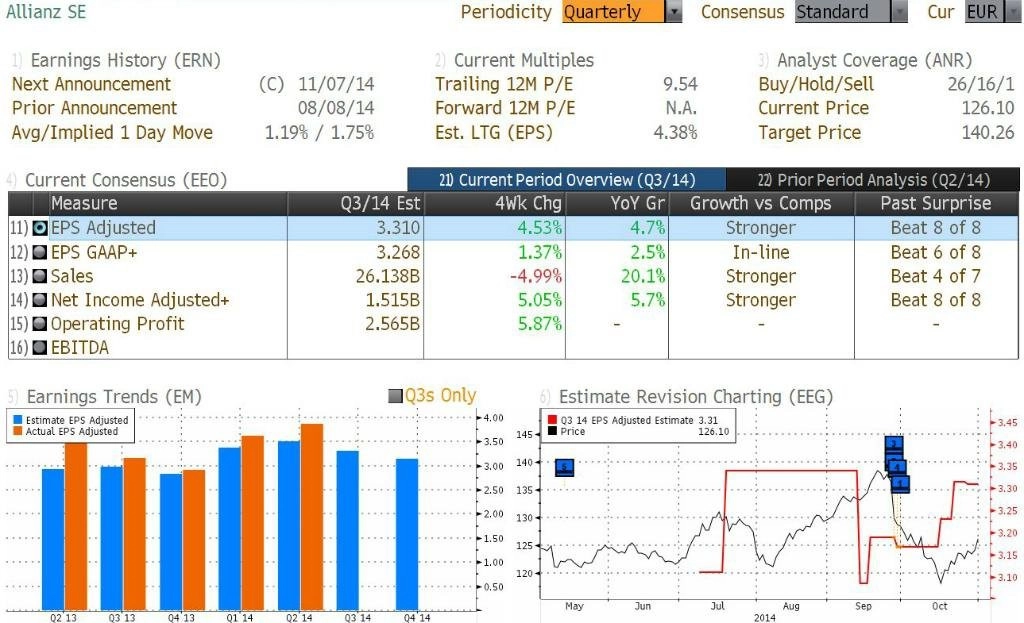Click event marker 1 in the revision chart
Screen dimensions: 1024x623
(x=900, y=484)
